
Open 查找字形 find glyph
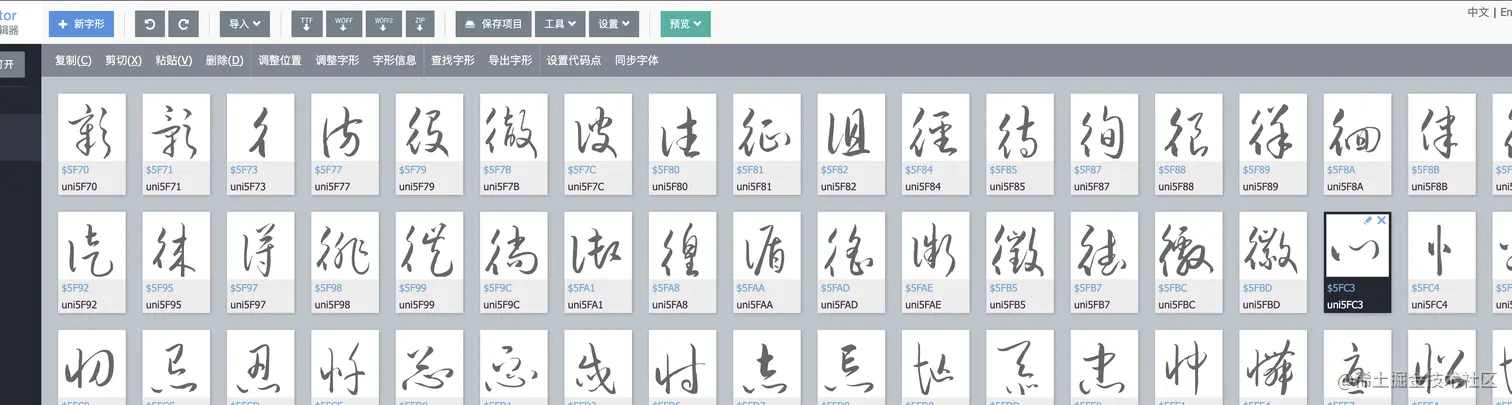click(453, 60)
